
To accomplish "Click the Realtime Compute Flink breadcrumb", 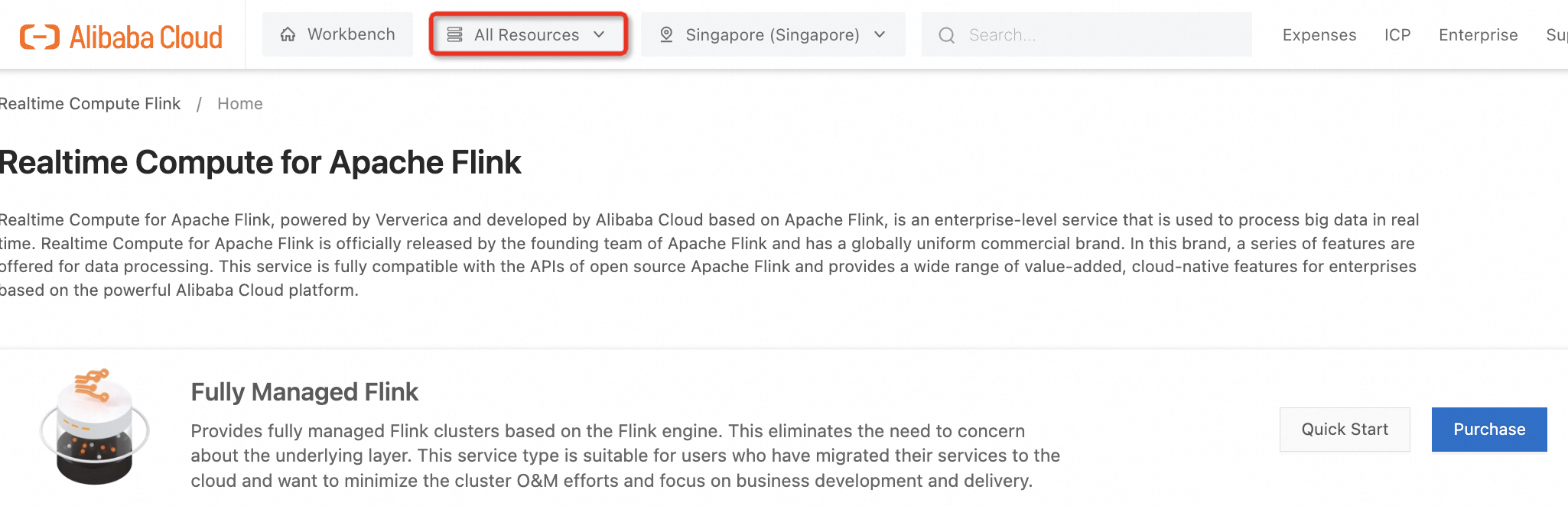I will (90, 104).
